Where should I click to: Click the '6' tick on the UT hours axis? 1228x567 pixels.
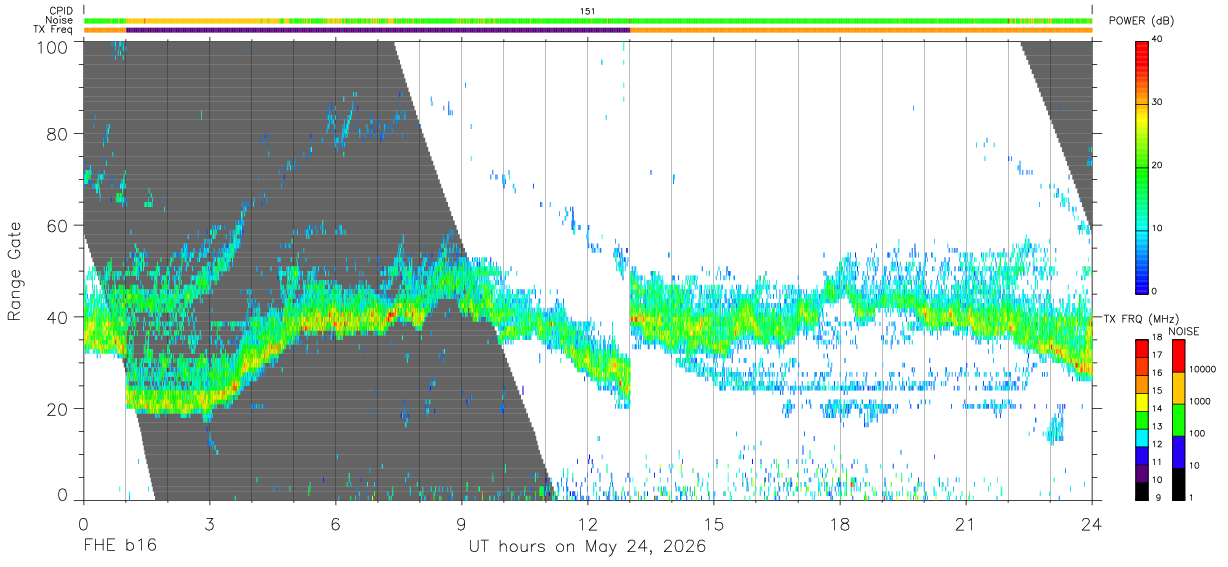coord(336,524)
